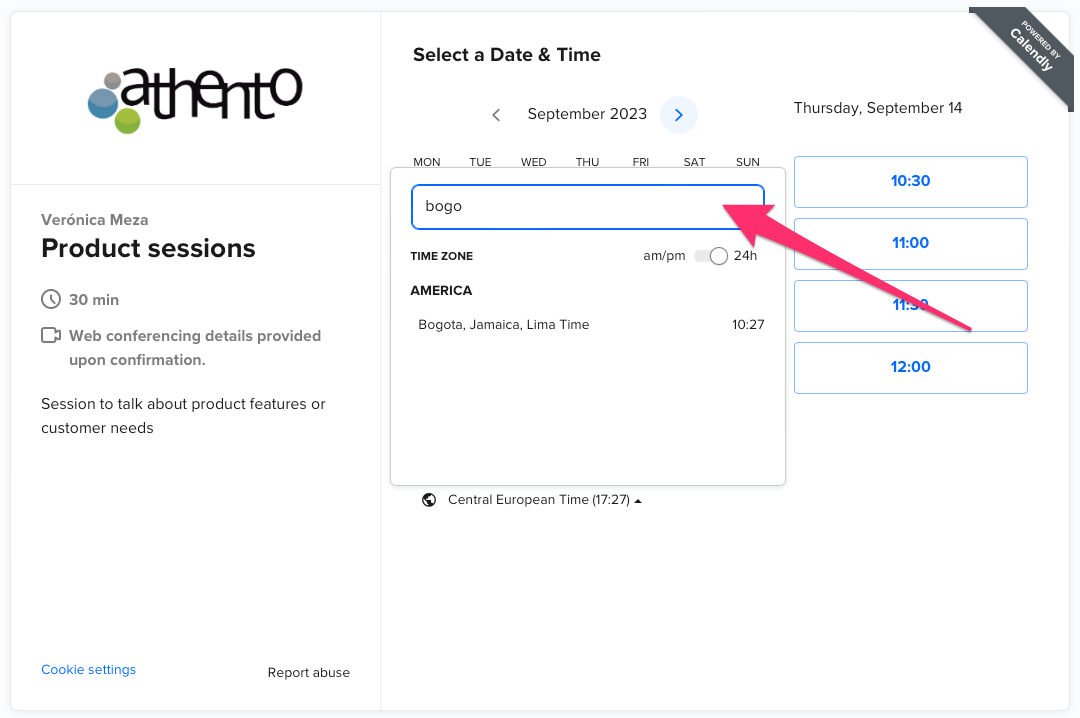
Task: Book the 12:00 time slot
Action: pos(910,368)
